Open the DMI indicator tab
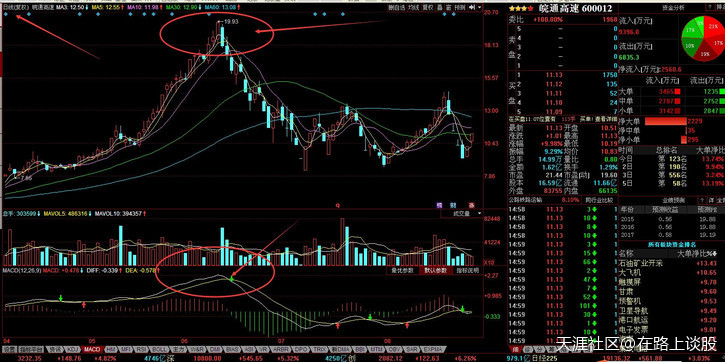725x362 pixels. coord(214,349)
